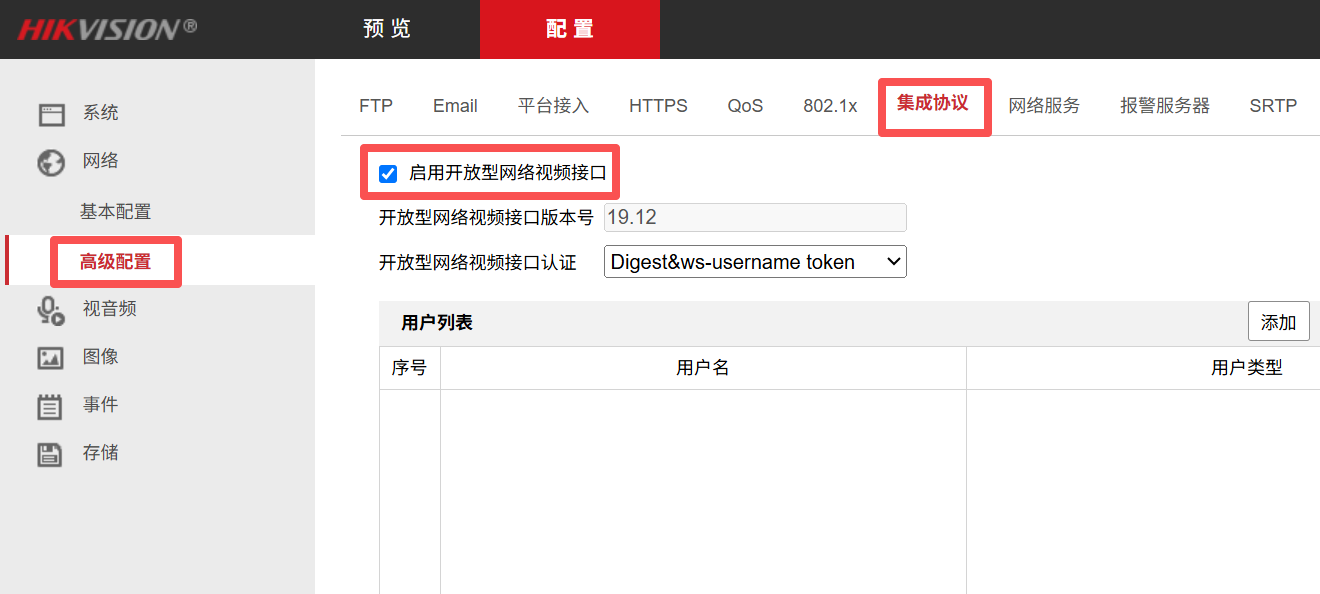Toggle 启用开放型网络视频接口 checkbox
Viewport: 1320px width, 594px height.
388,174
